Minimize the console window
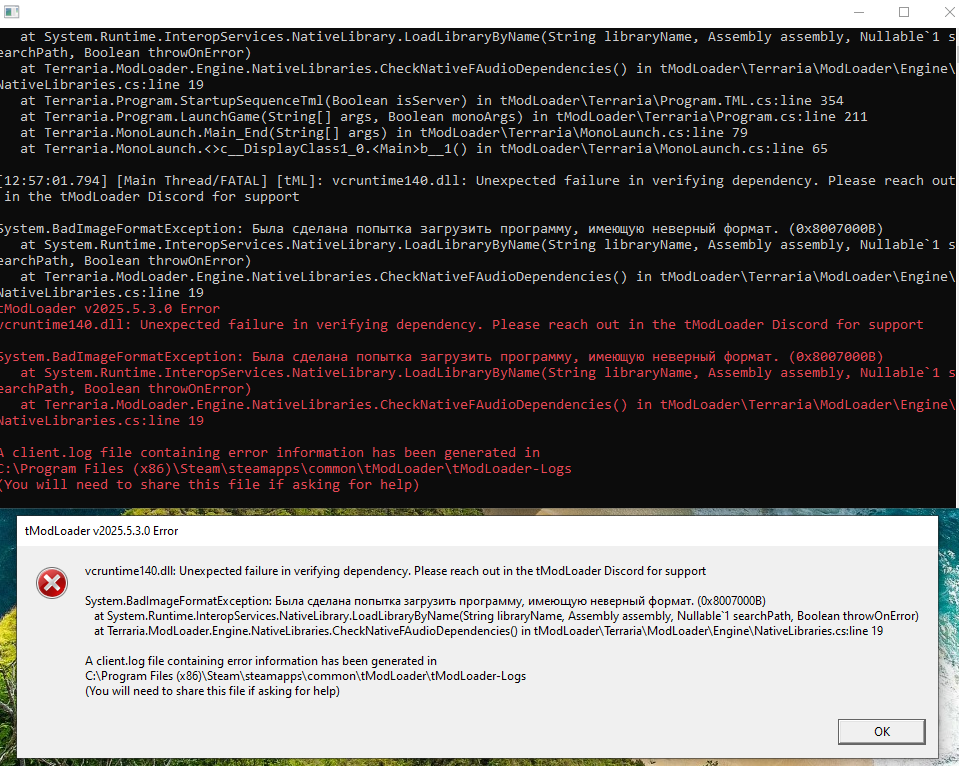Viewport: 959px width, 766px height. (x=859, y=12)
